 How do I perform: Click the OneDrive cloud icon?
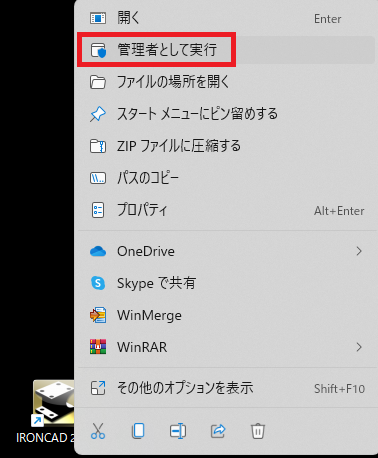(98, 251)
